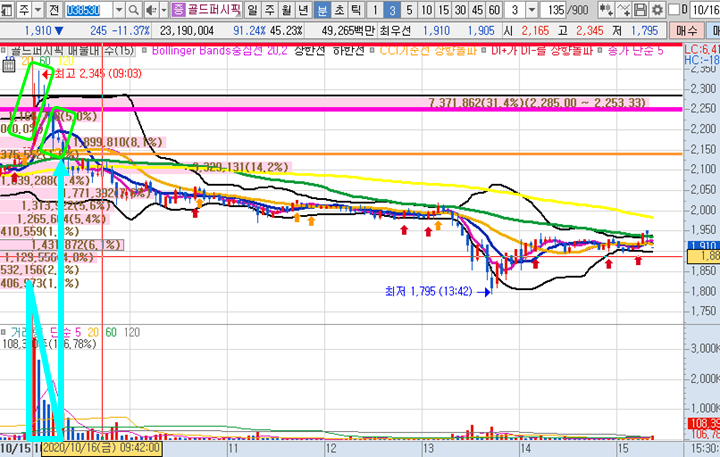Open chart settings gear icon
Screen dimensions: 720x457
point(657,10)
